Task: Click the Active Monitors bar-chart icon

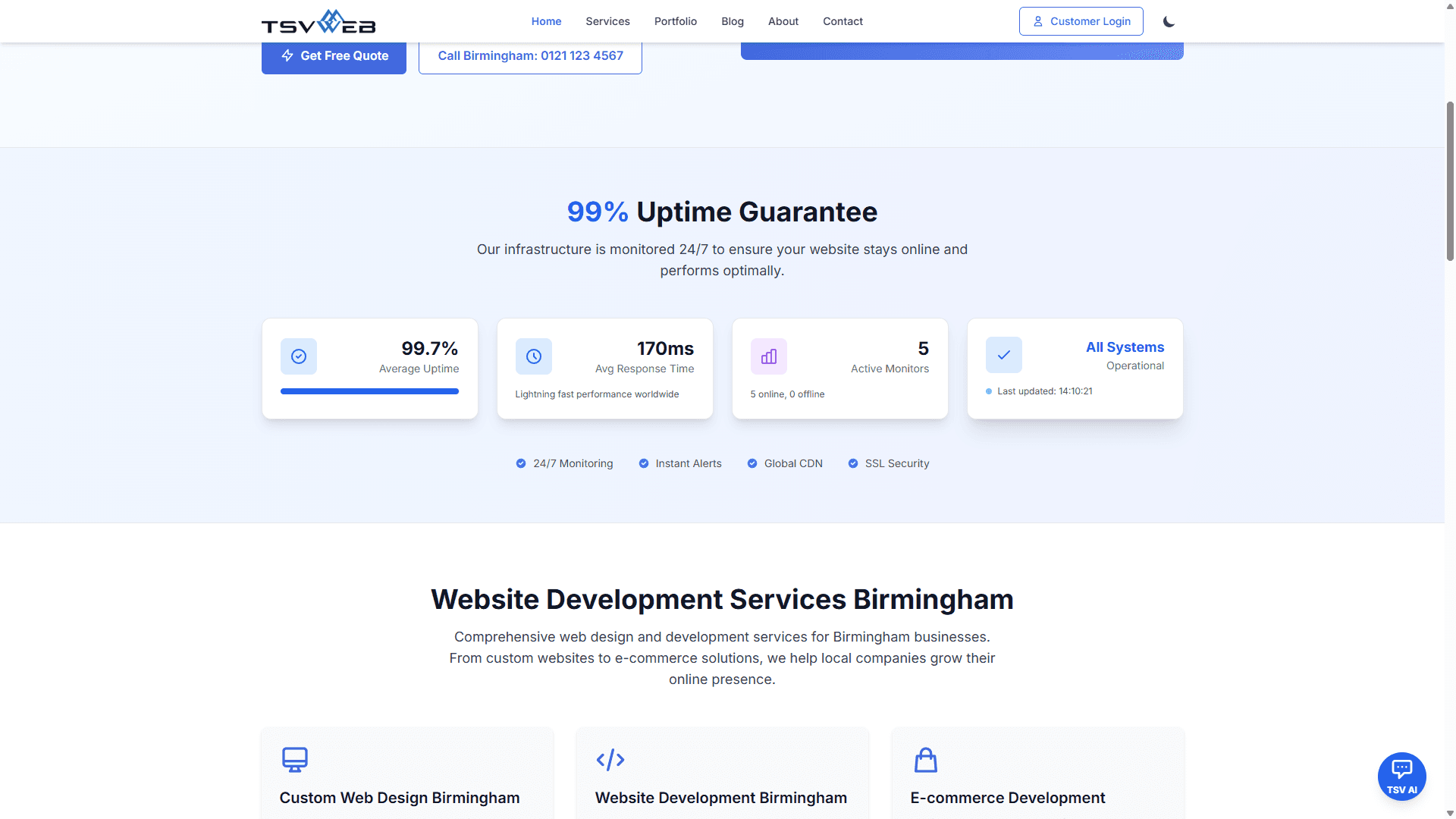Action: (769, 356)
